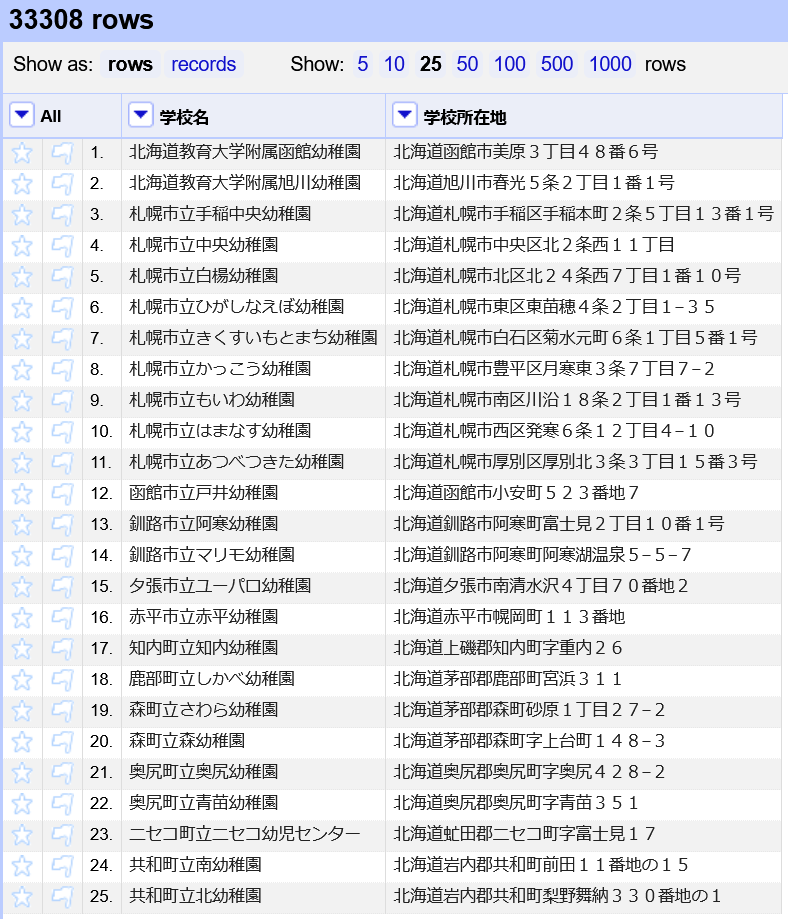Select cell 札幌市立もいわ幼稚園
The height and width of the screenshot is (919, 788).
coord(253,401)
